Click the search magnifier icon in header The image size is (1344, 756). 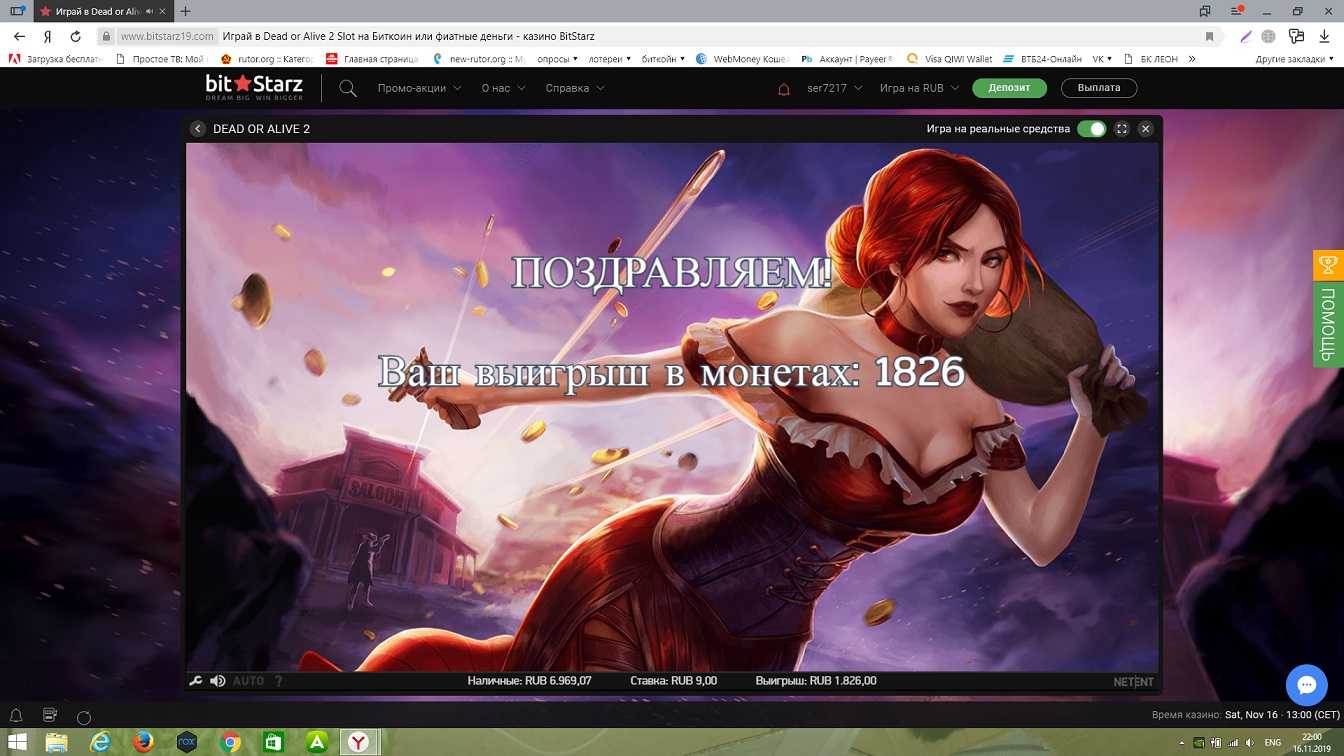point(347,88)
